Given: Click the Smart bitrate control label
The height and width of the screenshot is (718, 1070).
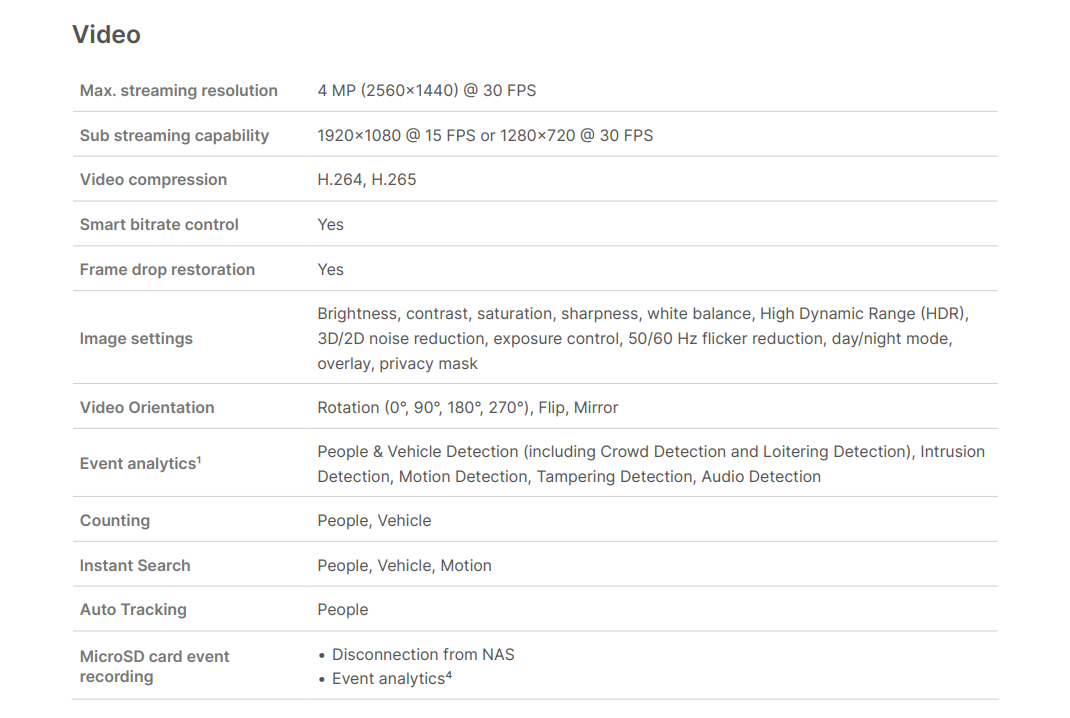Looking at the screenshot, I should coord(159,225).
